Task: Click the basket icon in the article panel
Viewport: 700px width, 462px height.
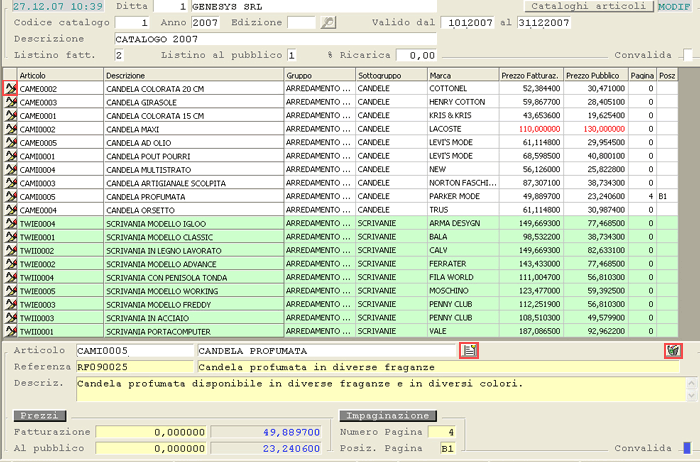Action: (673, 350)
